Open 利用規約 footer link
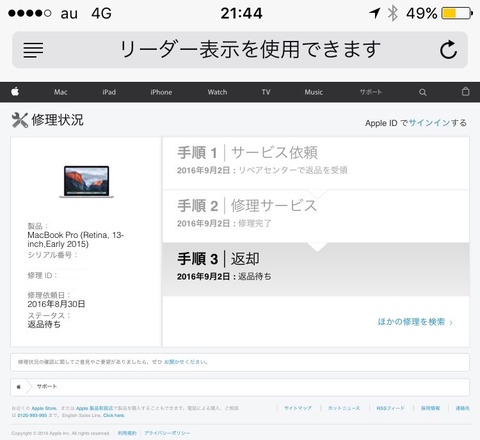480x440 pixels. click(127, 433)
